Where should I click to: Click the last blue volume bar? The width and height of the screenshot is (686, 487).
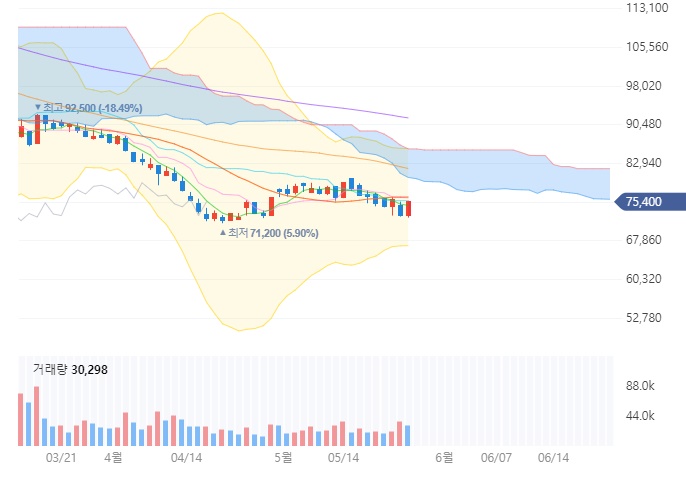408,435
